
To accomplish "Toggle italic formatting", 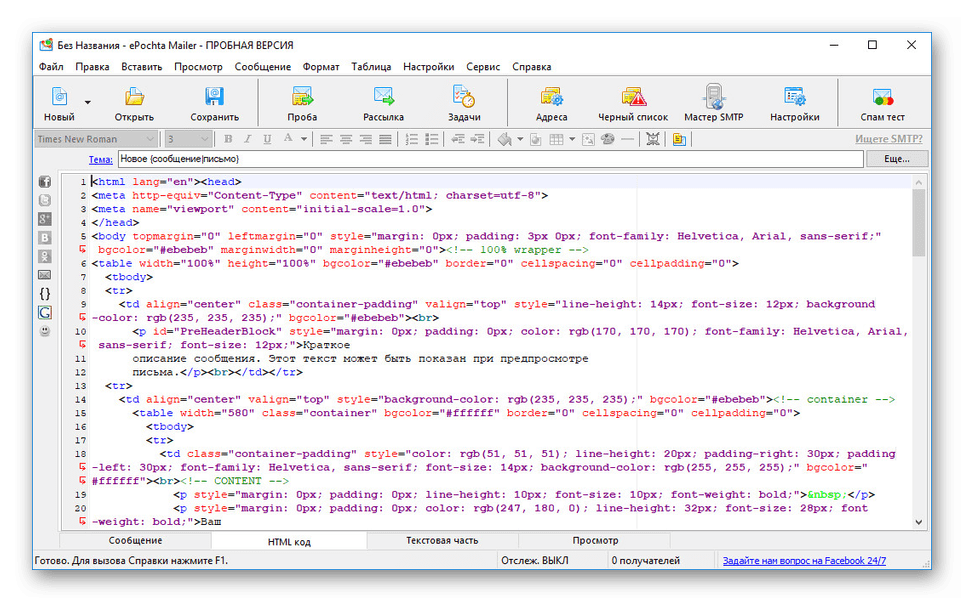I will point(248,138).
